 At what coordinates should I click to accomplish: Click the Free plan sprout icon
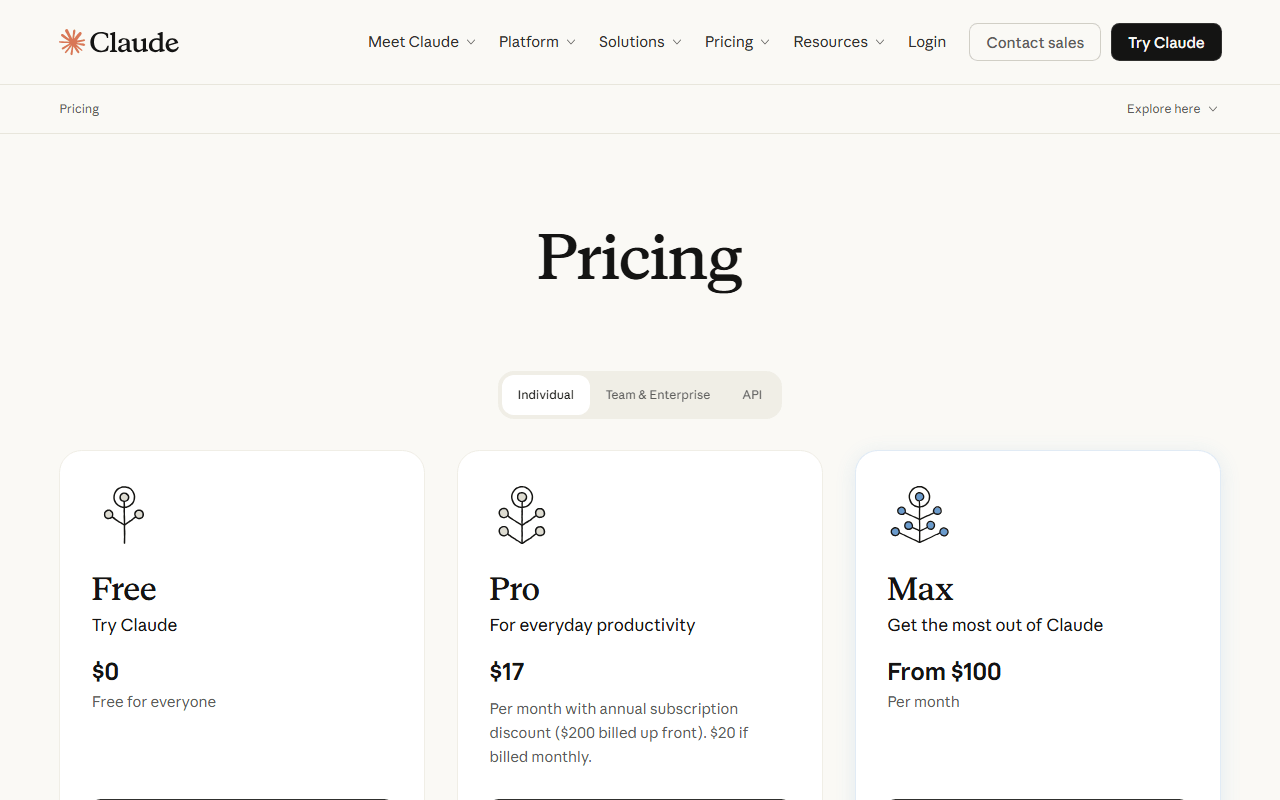point(124,515)
